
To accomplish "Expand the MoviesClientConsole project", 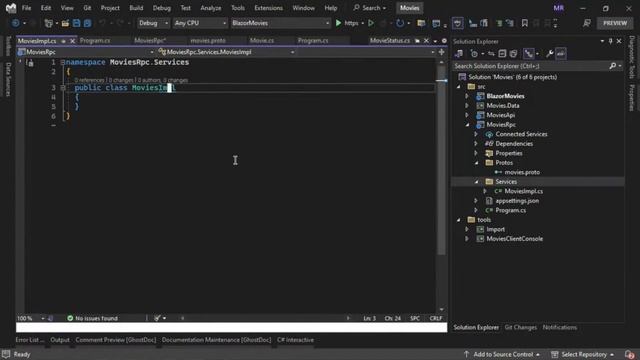I will tap(467, 239).
